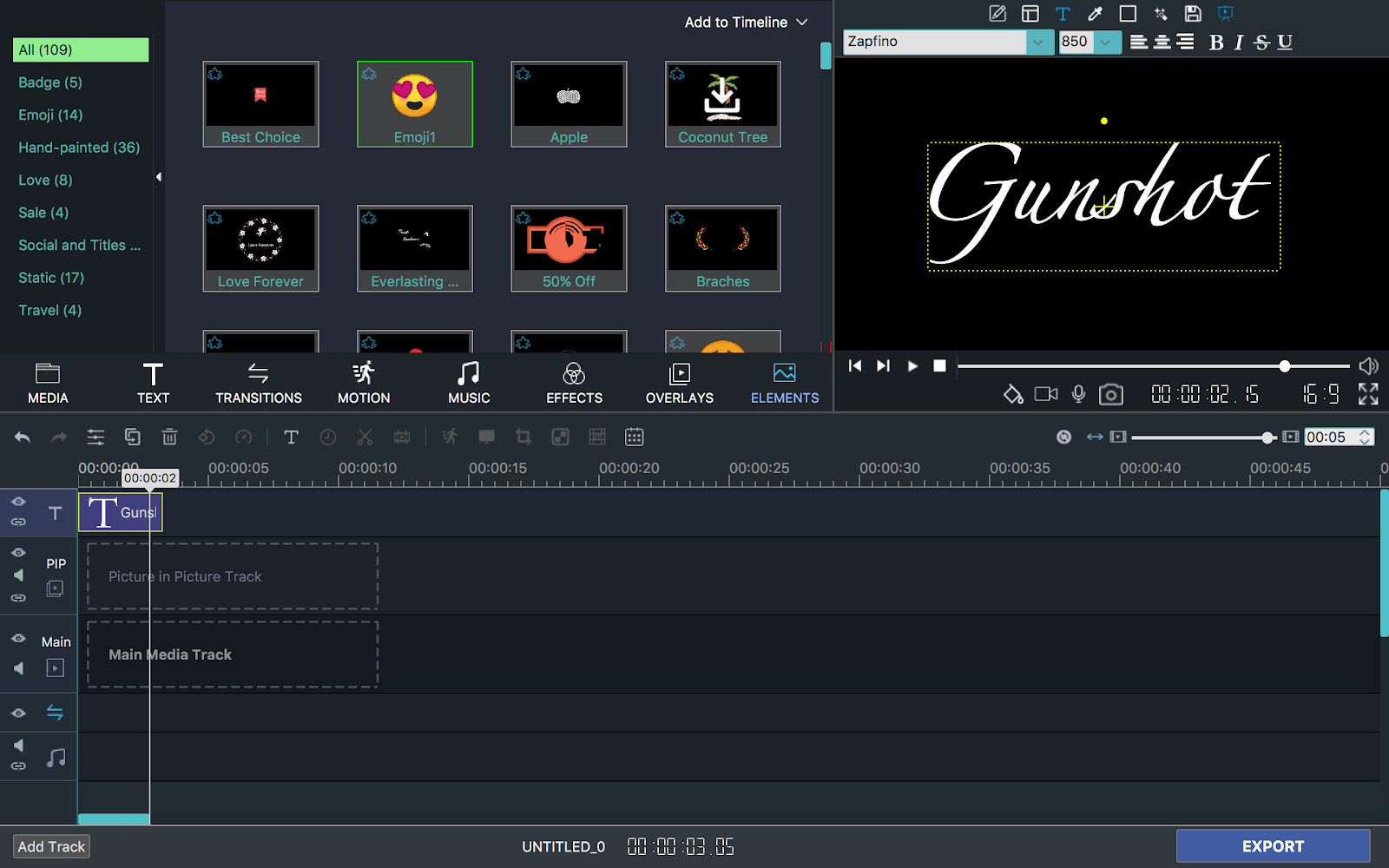Viewport: 1389px width, 868px height.
Task: Toggle visibility of the text track
Action: [x=18, y=502]
